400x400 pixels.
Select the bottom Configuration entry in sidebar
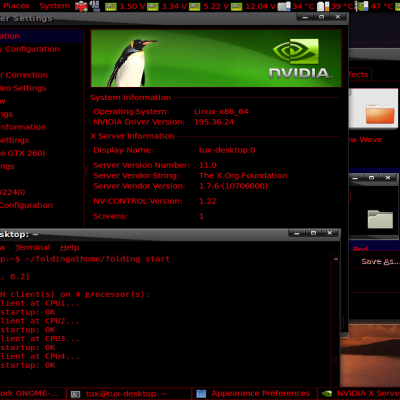pos(26,205)
